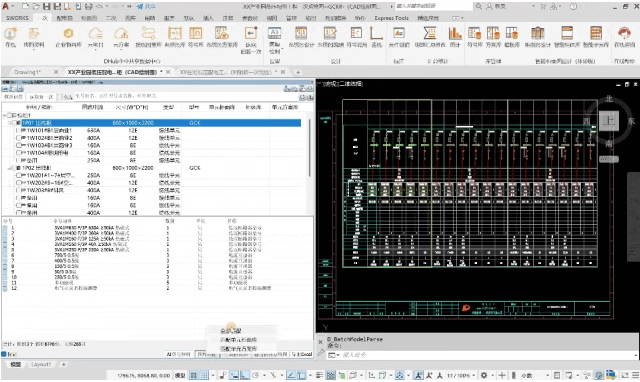
Task: Click the online customer service headset icon
Action: pyautogui.click(x=624, y=33)
